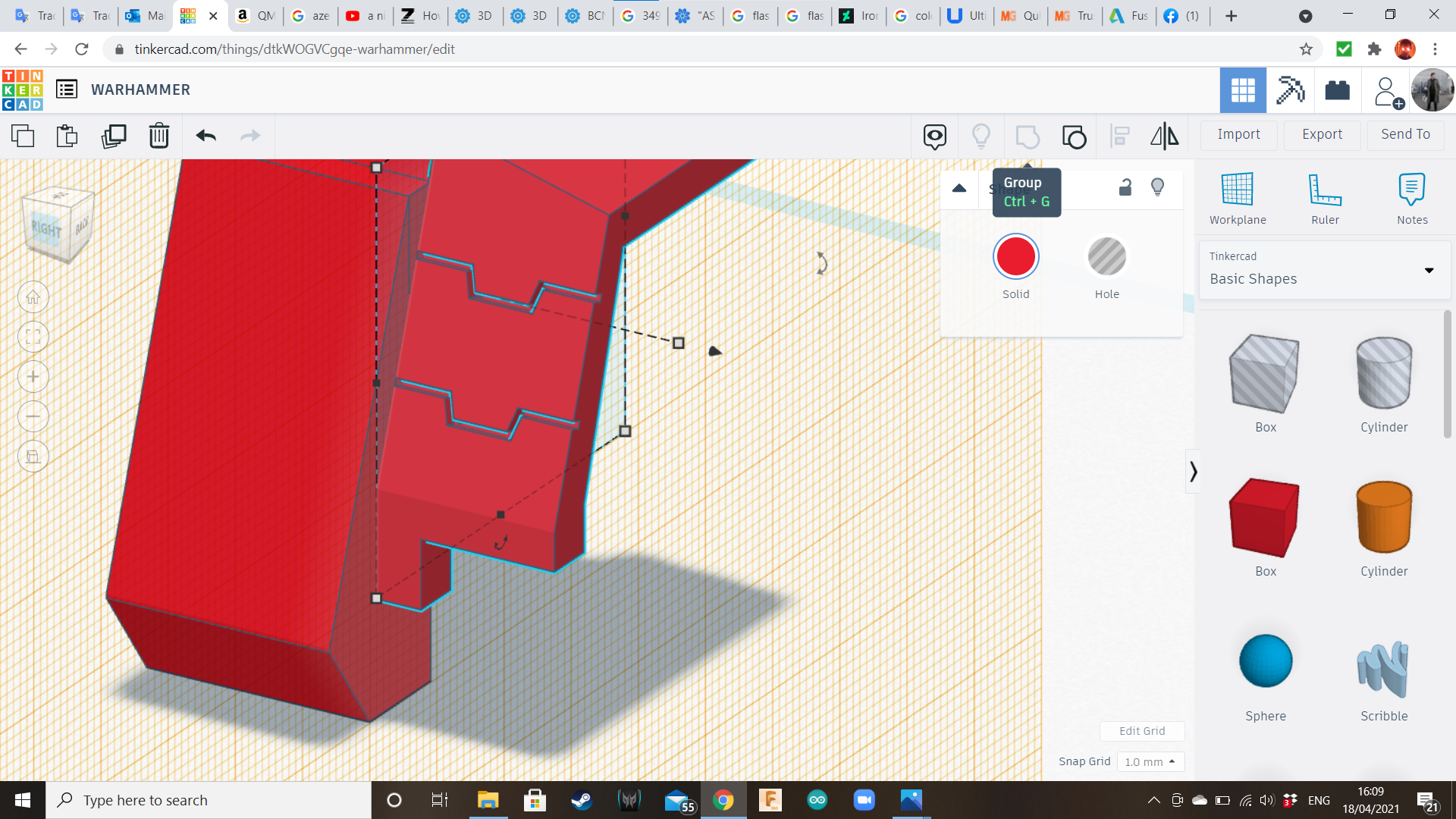Toggle the shape visibility lightbulb in the inspector
Screen dimensions: 1456x819
tap(1157, 187)
